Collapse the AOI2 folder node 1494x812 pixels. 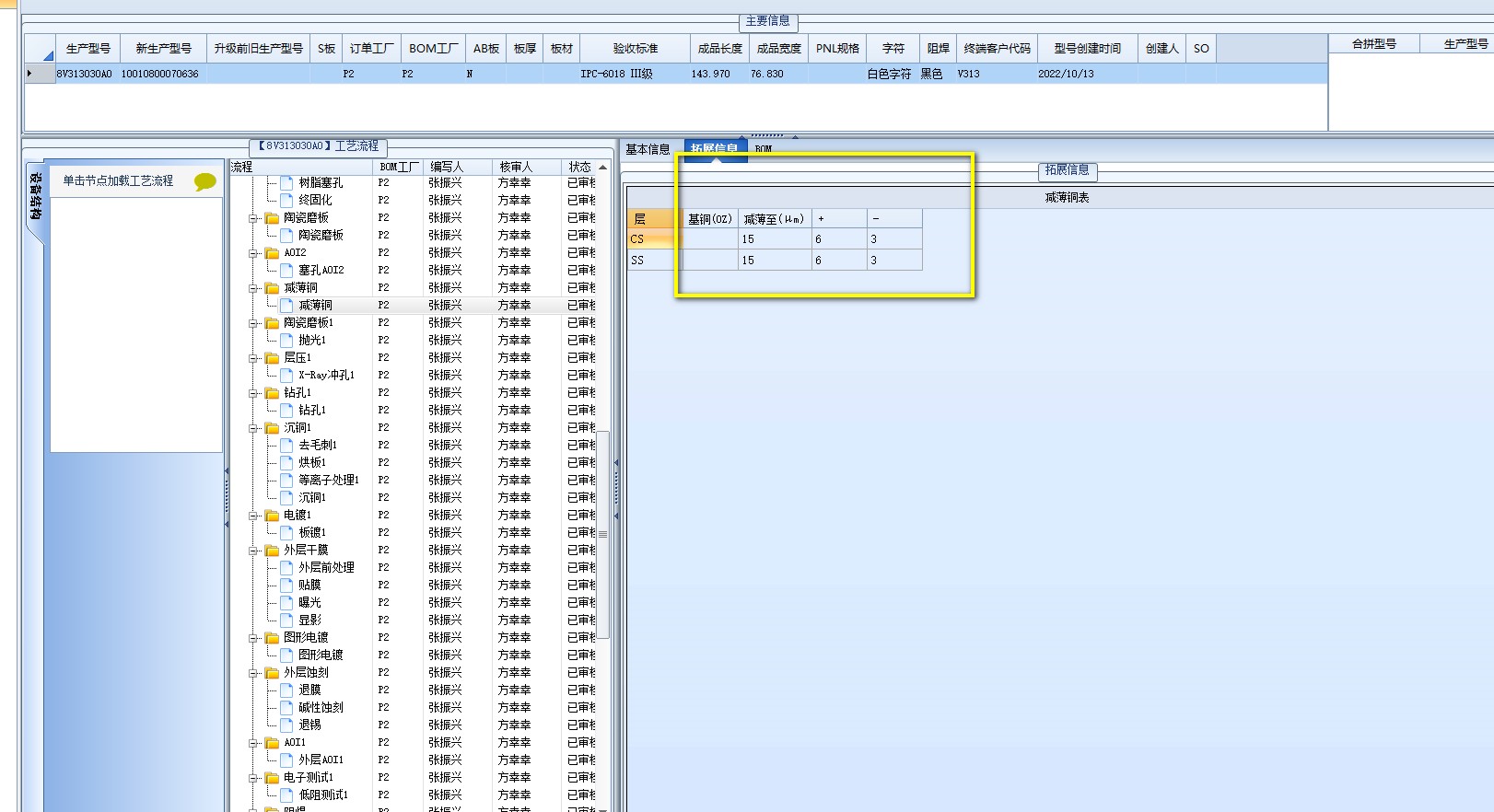coord(252,253)
